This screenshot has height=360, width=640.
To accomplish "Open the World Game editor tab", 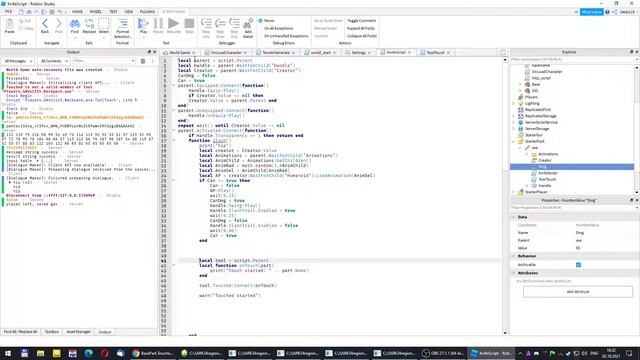I will tap(180, 53).
